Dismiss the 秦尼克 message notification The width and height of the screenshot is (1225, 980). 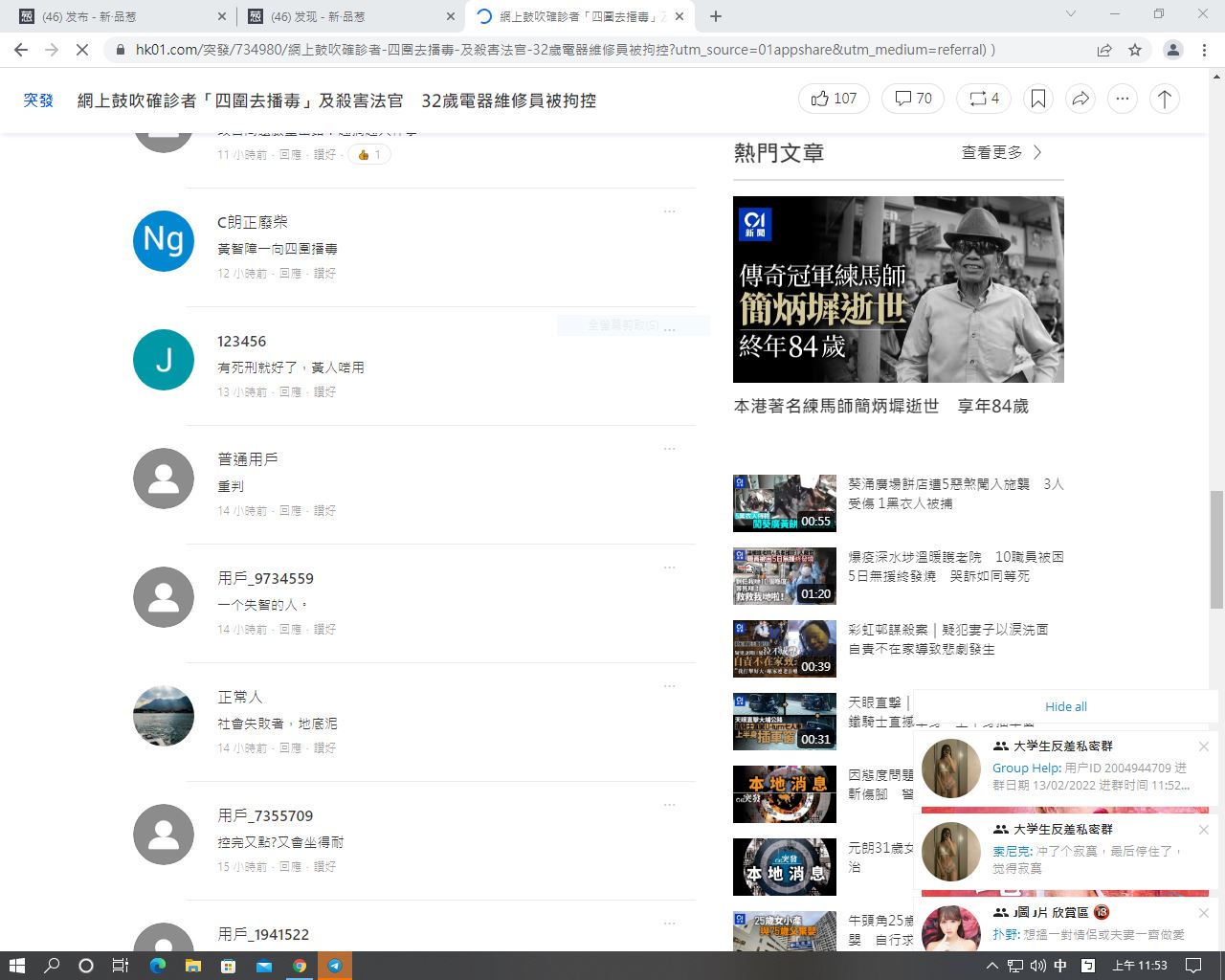1204,830
